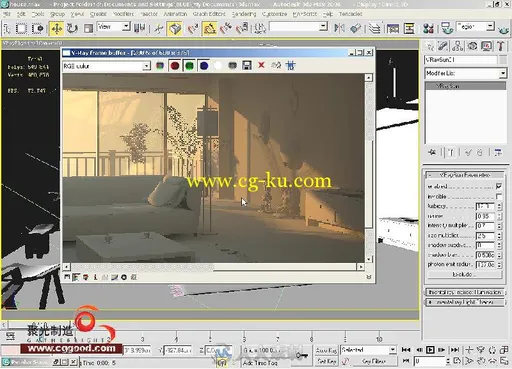Click the Pin Stack icon below modifier list
The width and height of the screenshot is (512, 369).
(x=432, y=153)
